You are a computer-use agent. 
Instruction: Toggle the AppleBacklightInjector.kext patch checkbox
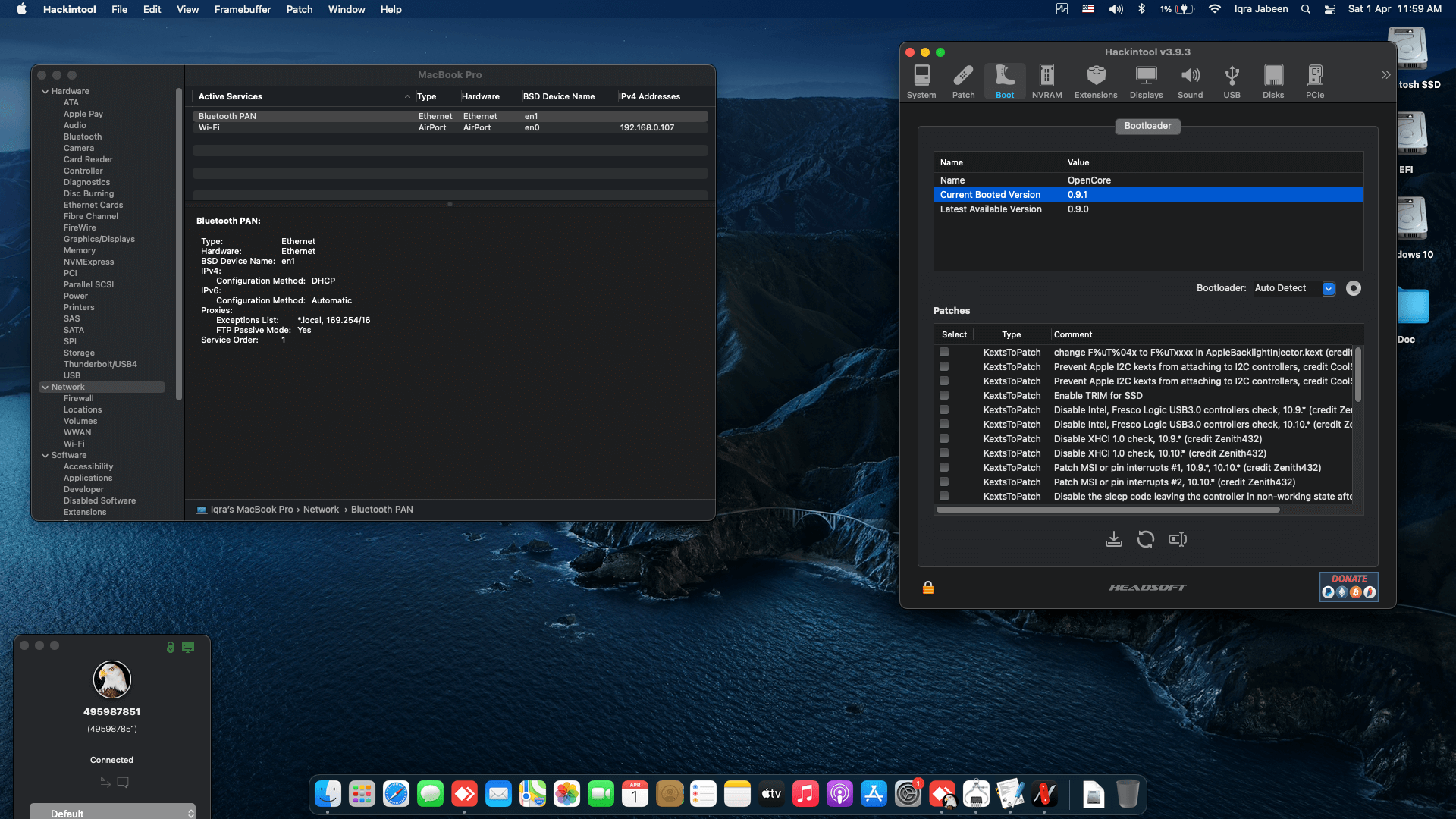(x=943, y=352)
